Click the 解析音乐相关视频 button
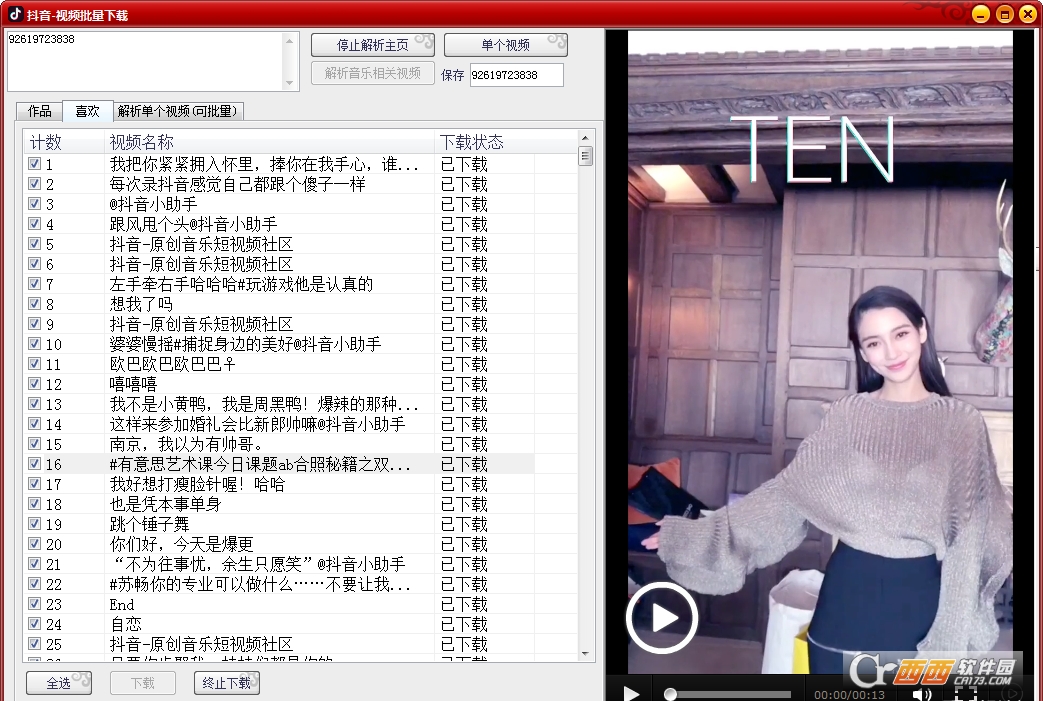1043x701 pixels. click(372, 73)
